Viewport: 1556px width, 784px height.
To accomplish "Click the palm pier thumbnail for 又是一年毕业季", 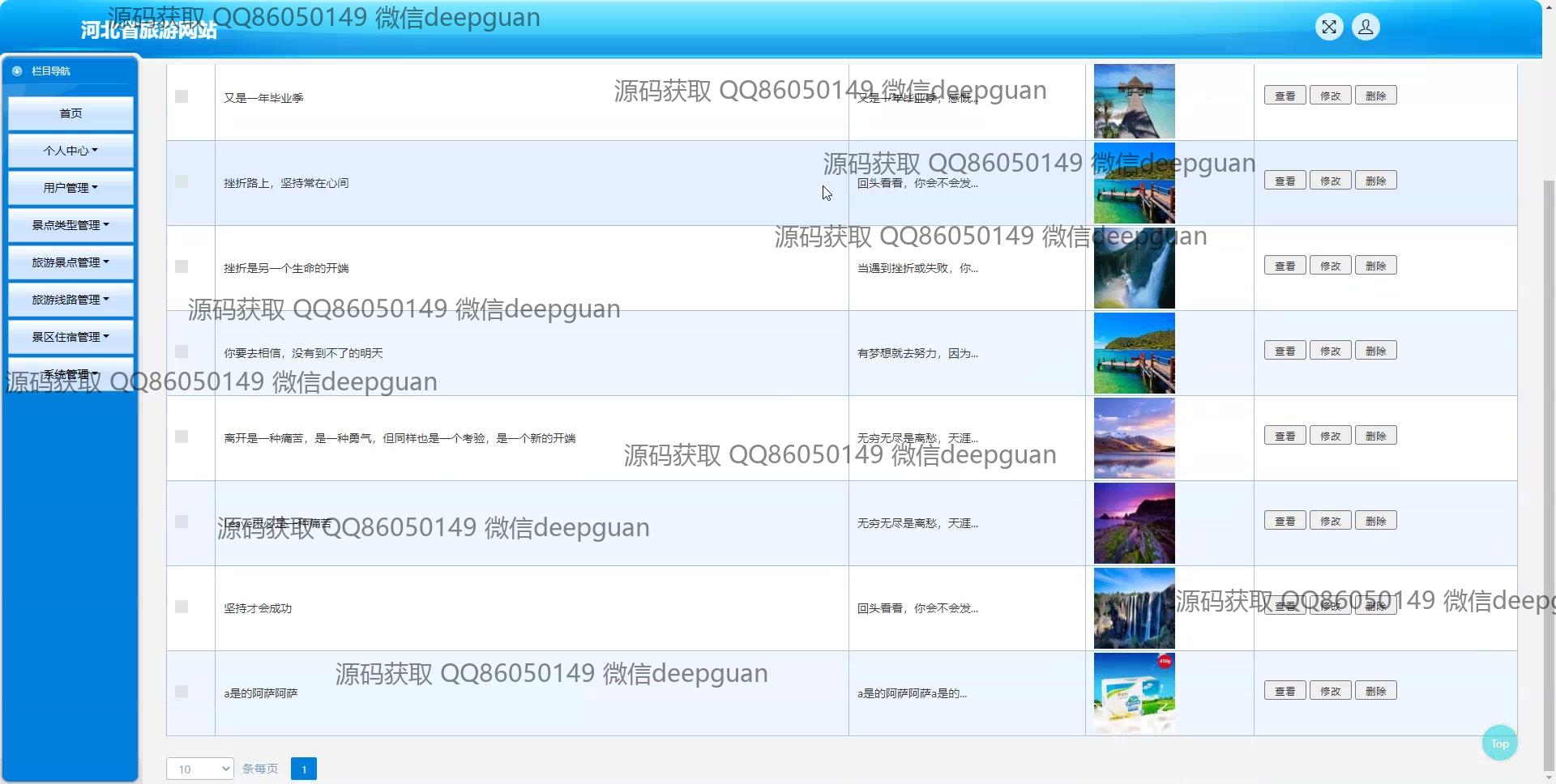I will point(1134,101).
